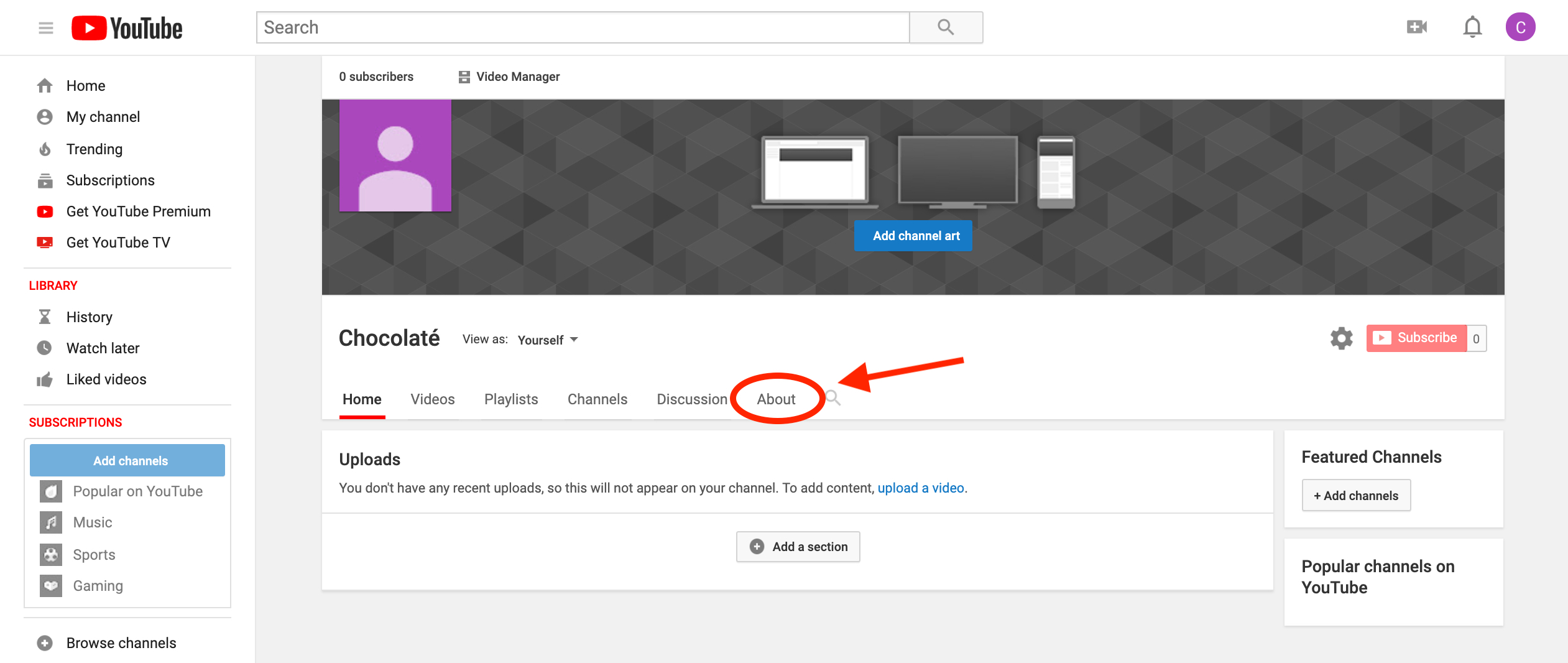Image resolution: width=1568 pixels, height=663 pixels.
Task: Click the Home house icon in sidebar
Action: pos(45,86)
